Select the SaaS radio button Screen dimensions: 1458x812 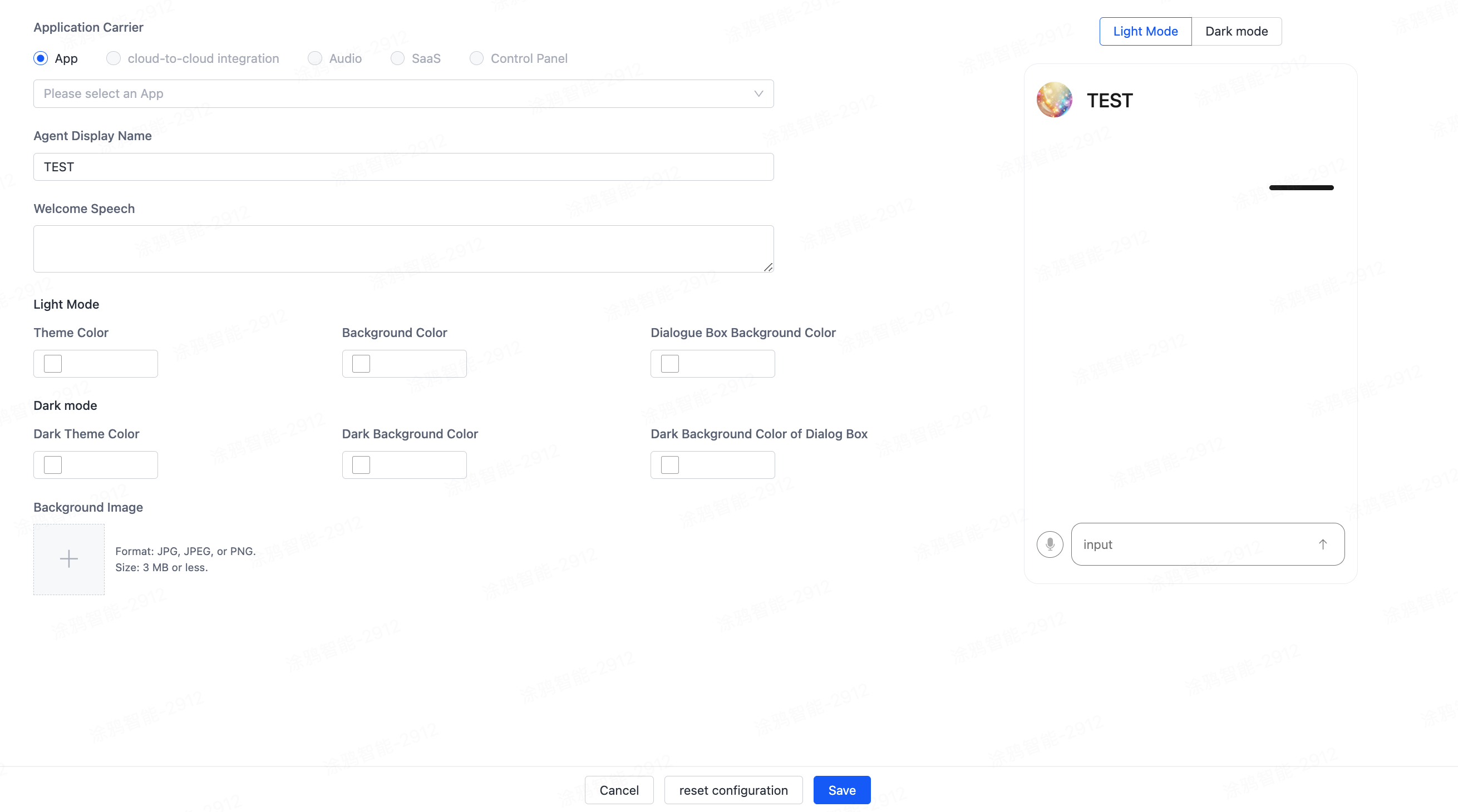click(397, 58)
